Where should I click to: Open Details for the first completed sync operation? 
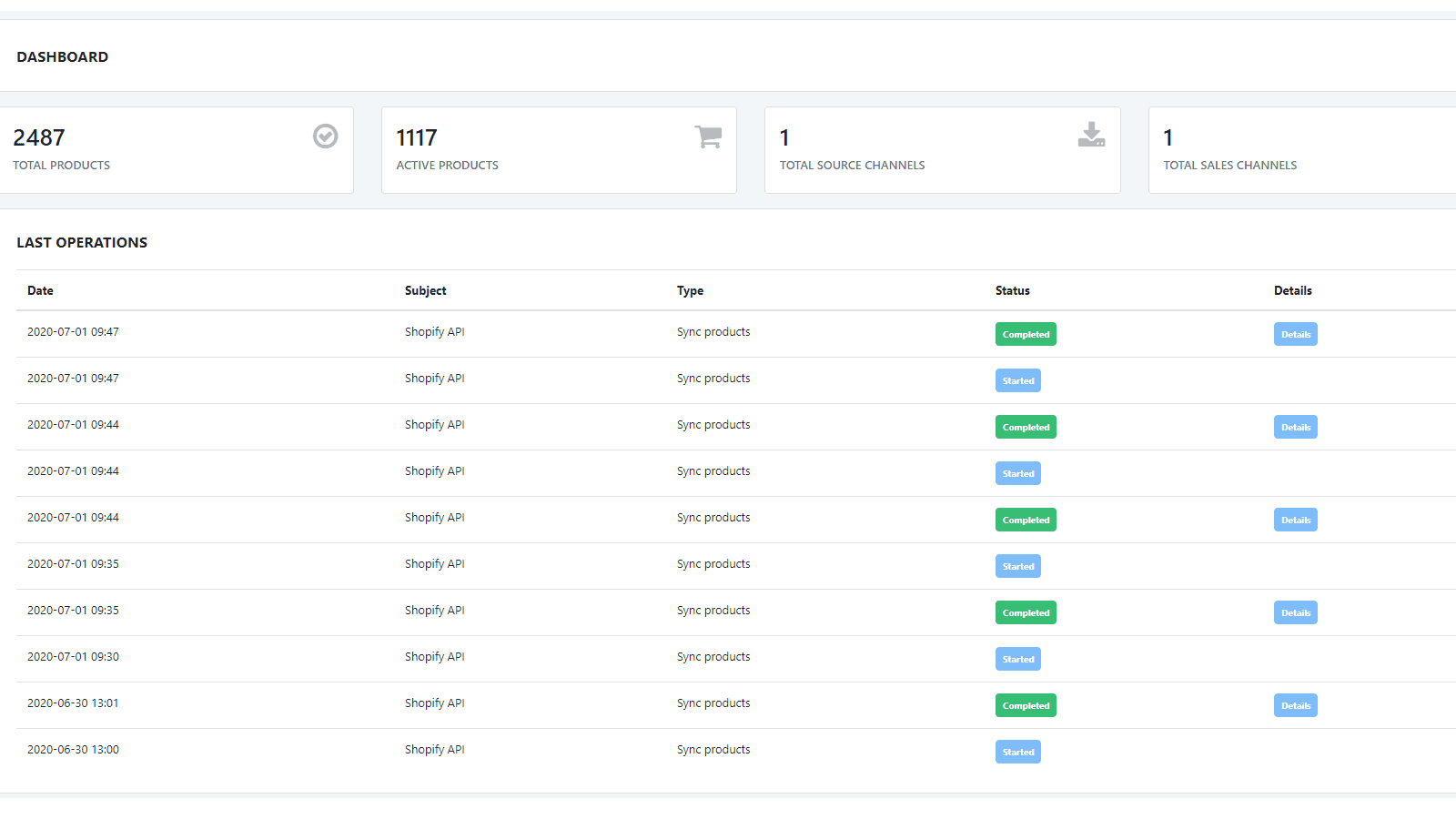pyautogui.click(x=1295, y=334)
